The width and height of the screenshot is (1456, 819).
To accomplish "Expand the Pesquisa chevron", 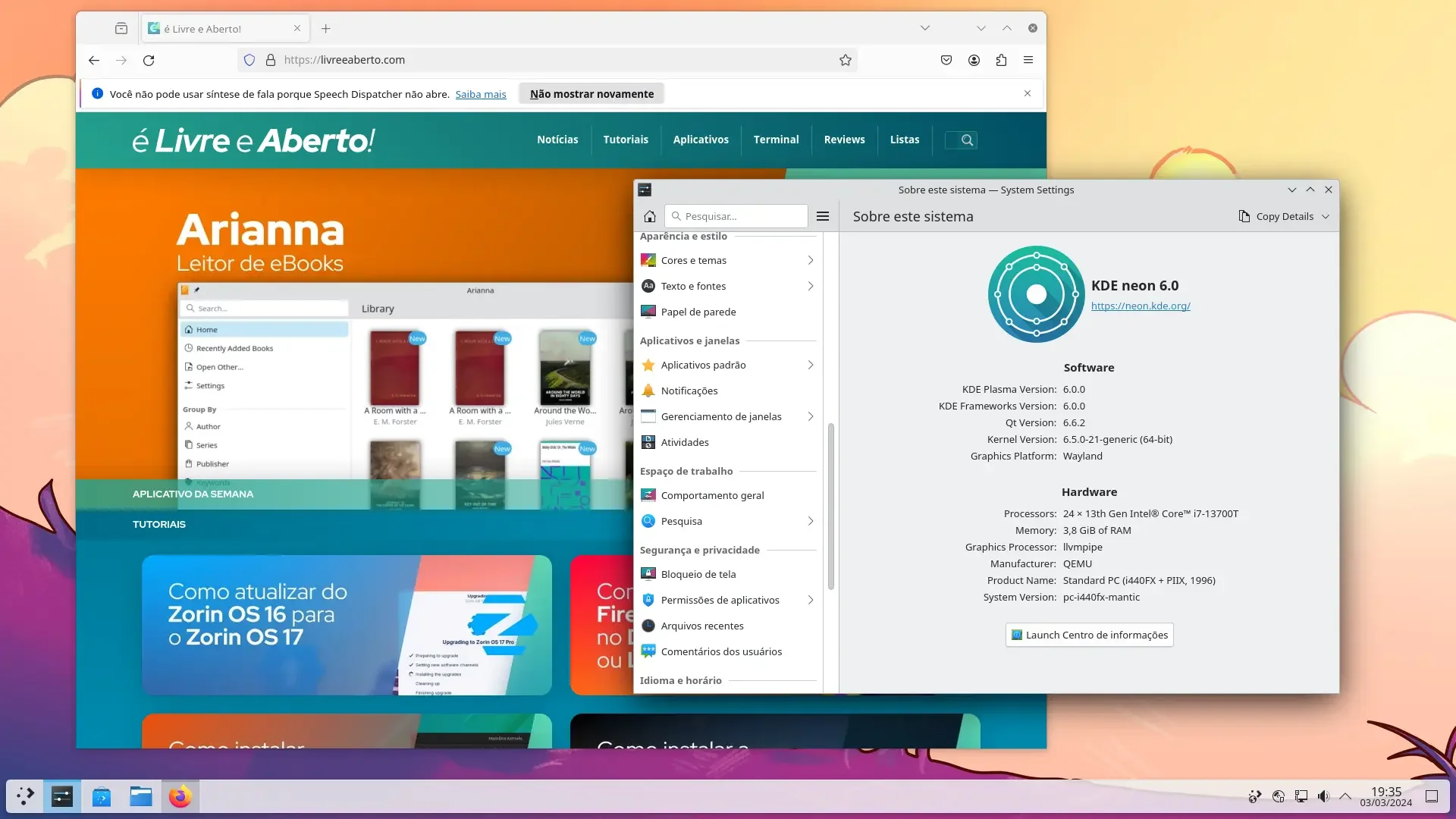I will 810,521.
